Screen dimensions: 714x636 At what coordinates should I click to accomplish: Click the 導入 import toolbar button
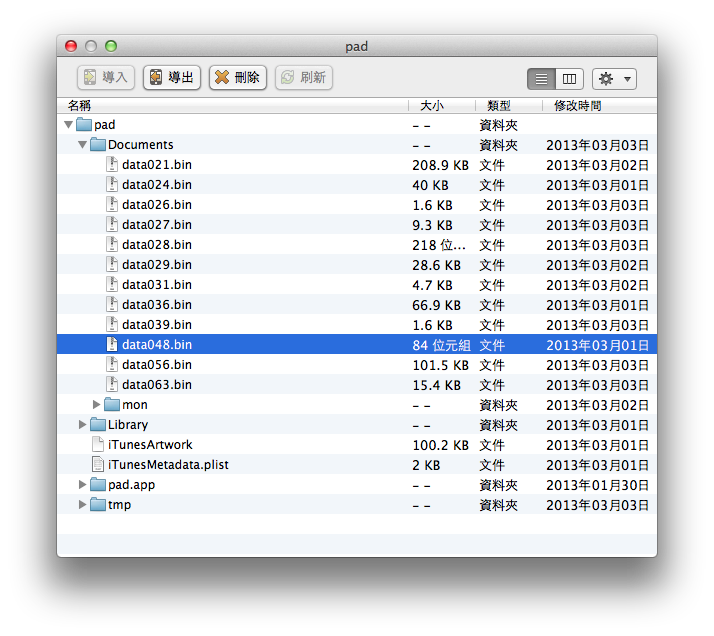(x=106, y=77)
